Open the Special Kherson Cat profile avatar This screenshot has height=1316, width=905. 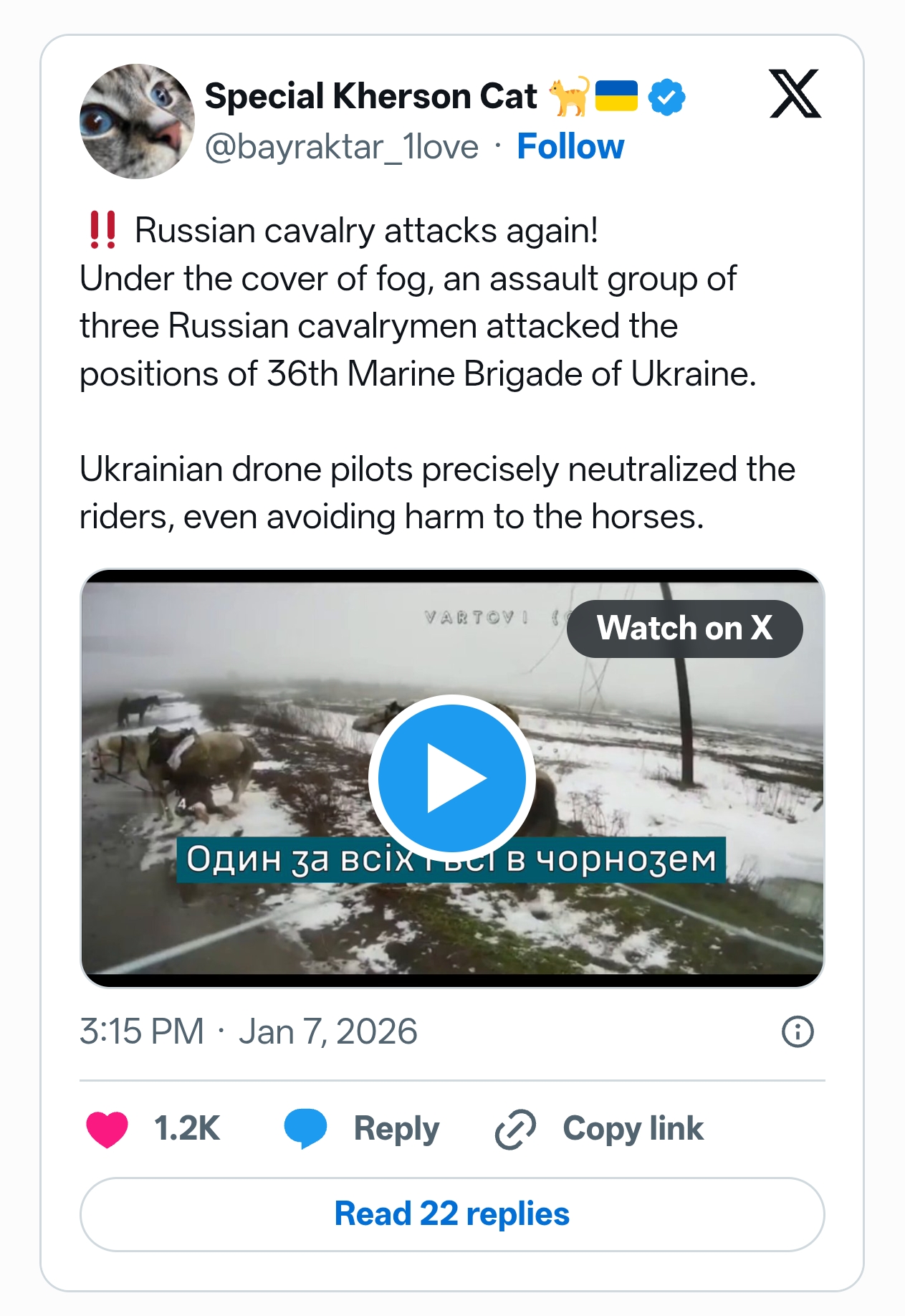(137, 121)
